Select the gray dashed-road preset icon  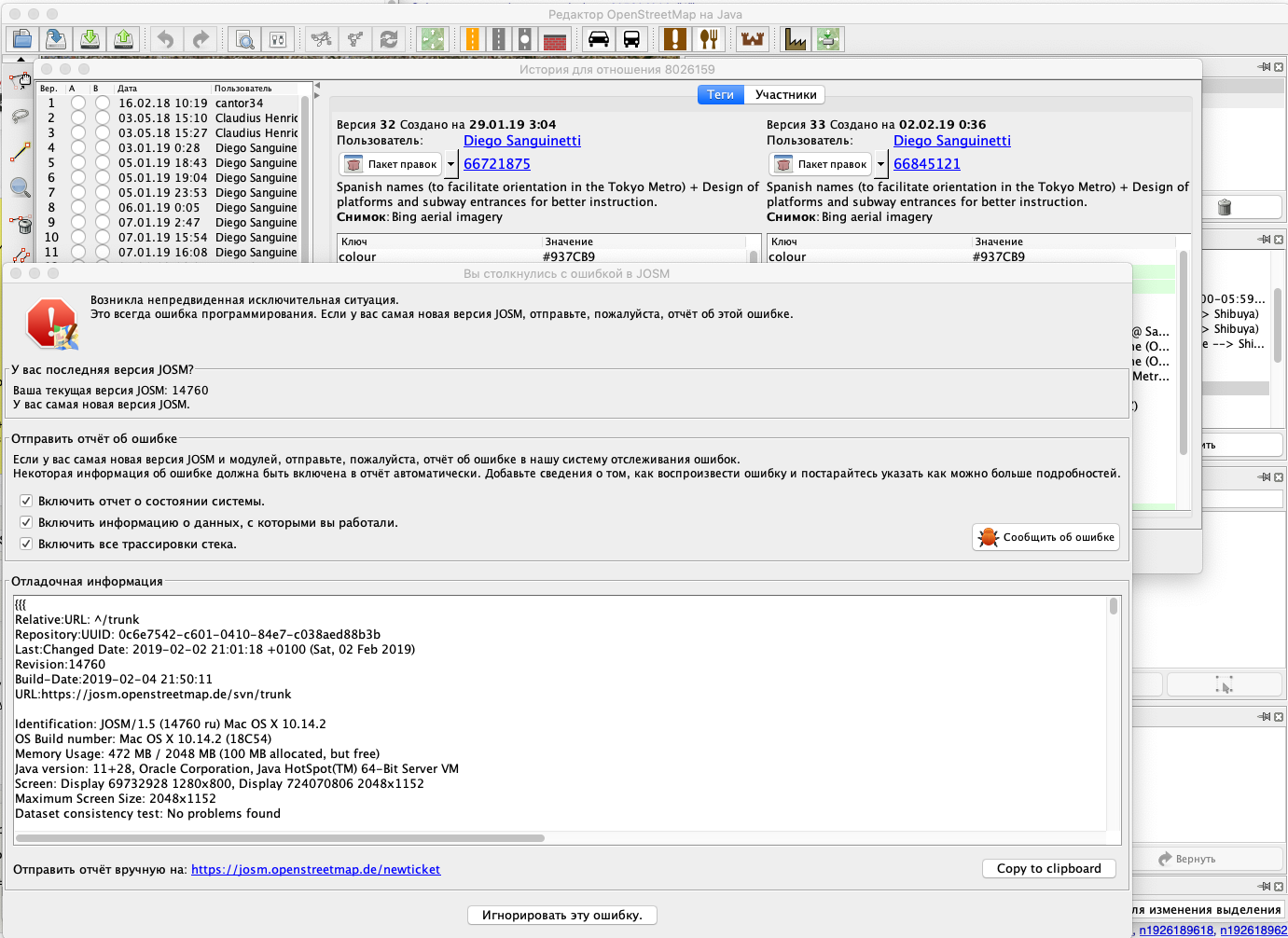(499, 39)
